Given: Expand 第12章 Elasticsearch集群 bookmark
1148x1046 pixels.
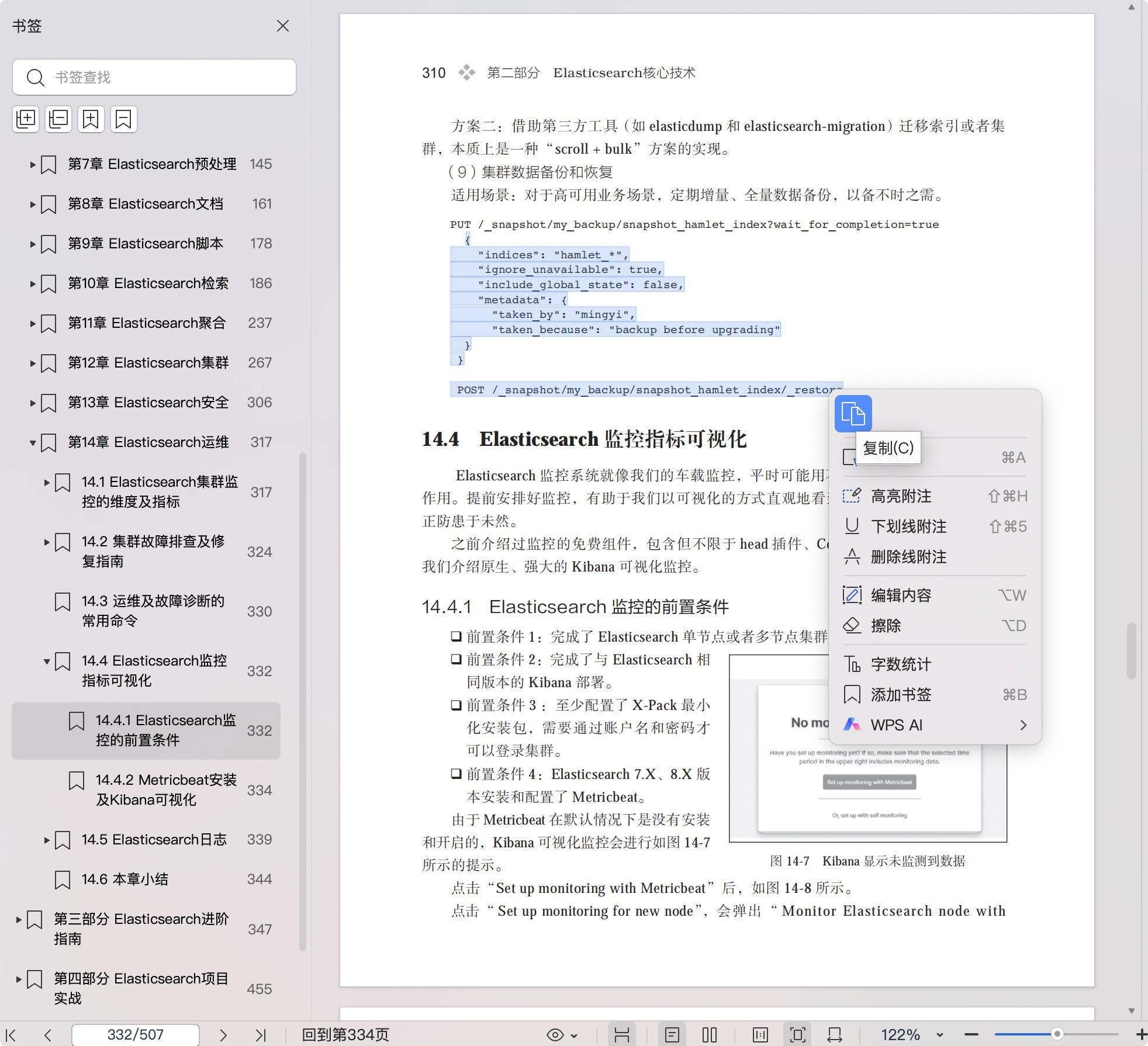Looking at the screenshot, I should (33, 363).
